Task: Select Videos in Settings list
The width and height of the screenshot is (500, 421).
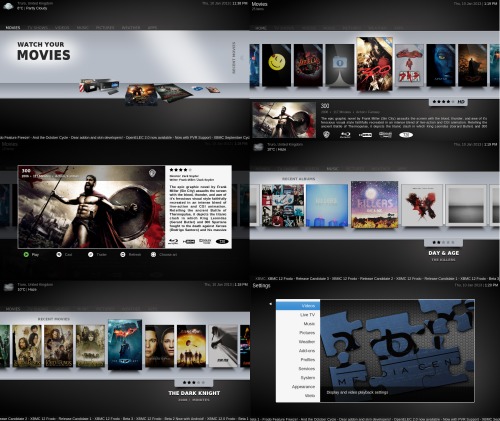Action: 298,306
